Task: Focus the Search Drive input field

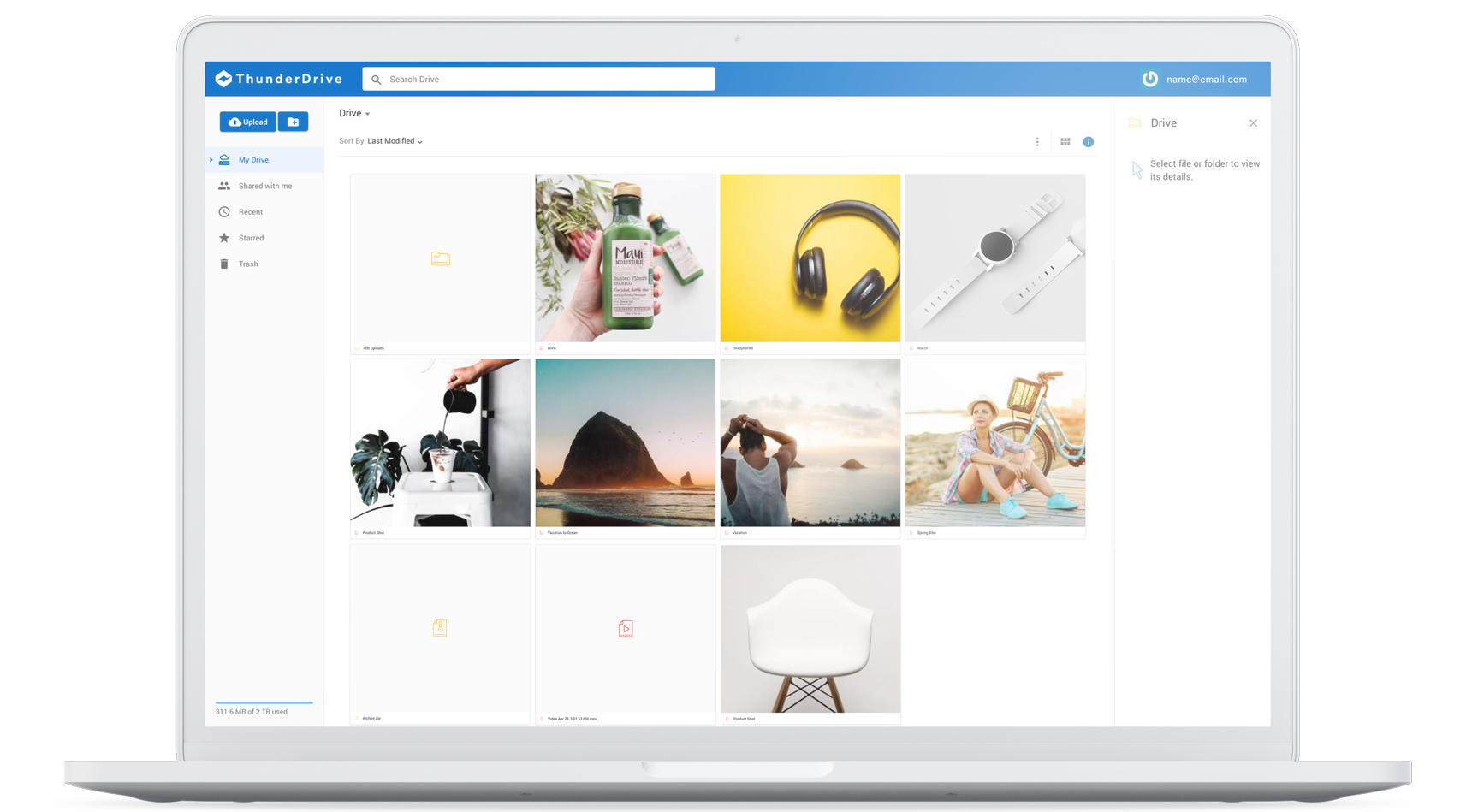Action: [538, 79]
